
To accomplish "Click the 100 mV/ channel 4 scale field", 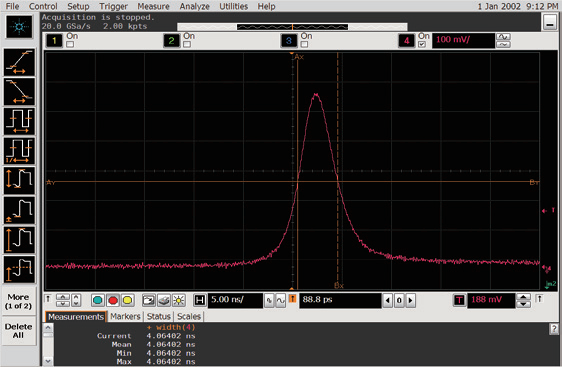I will click(463, 40).
